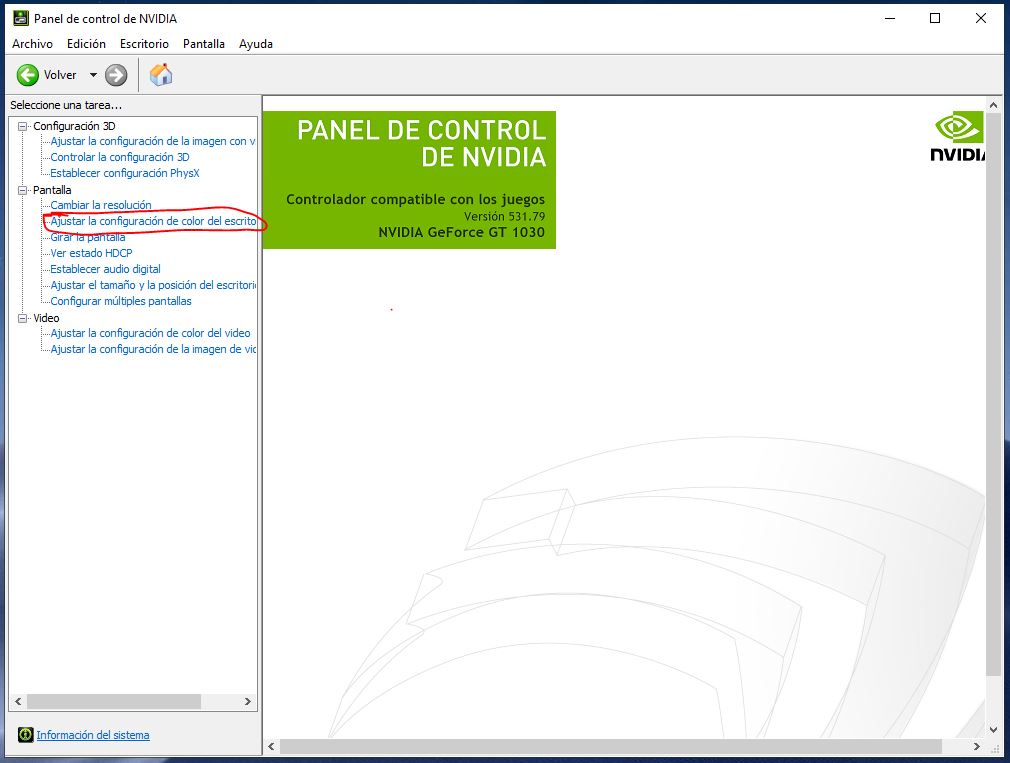1010x763 pixels.
Task: Open Controlar la configuración 3D
Action: [x=120, y=157]
